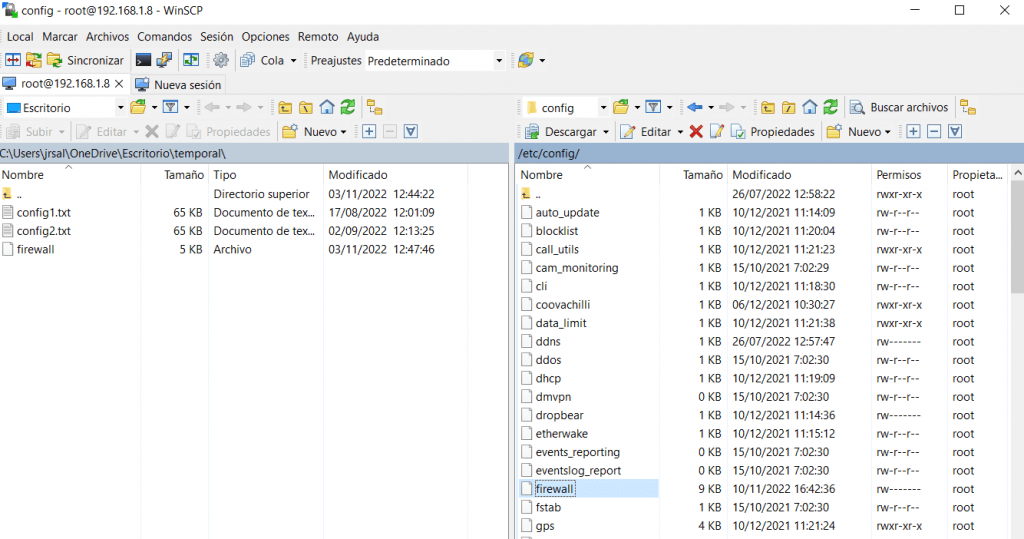Select config1.txt in the local panel
This screenshot has width=1024, height=539.
click(43, 212)
